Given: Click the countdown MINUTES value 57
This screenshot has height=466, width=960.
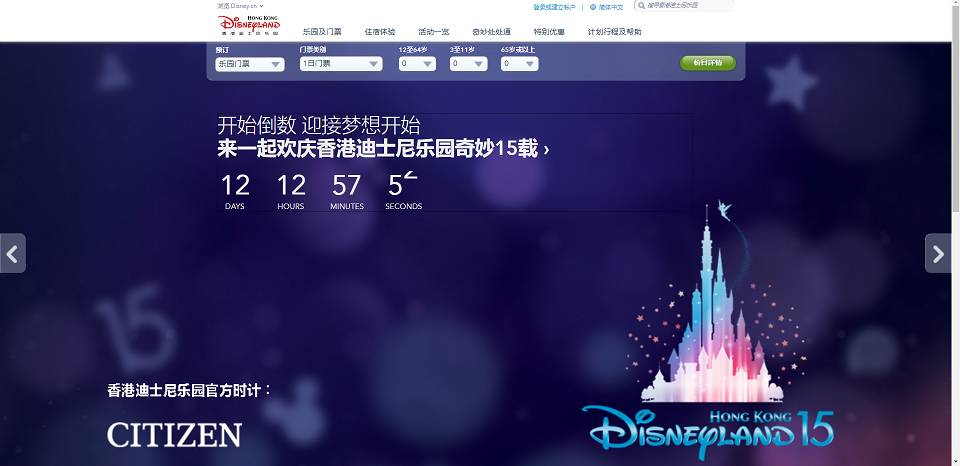Looking at the screenshot, I should pos(347,185).
